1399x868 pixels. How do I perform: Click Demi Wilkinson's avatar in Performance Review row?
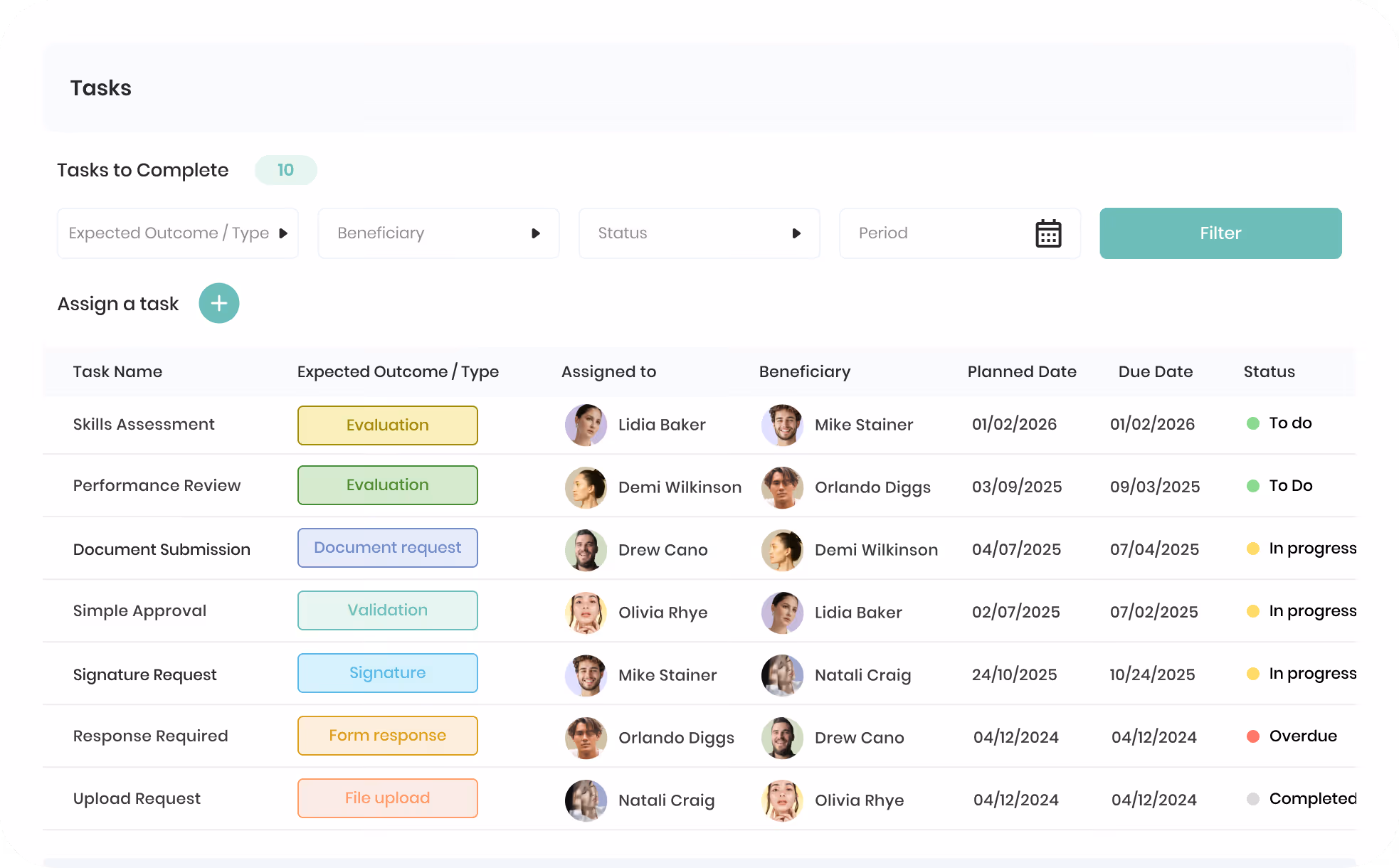[586, 487]
